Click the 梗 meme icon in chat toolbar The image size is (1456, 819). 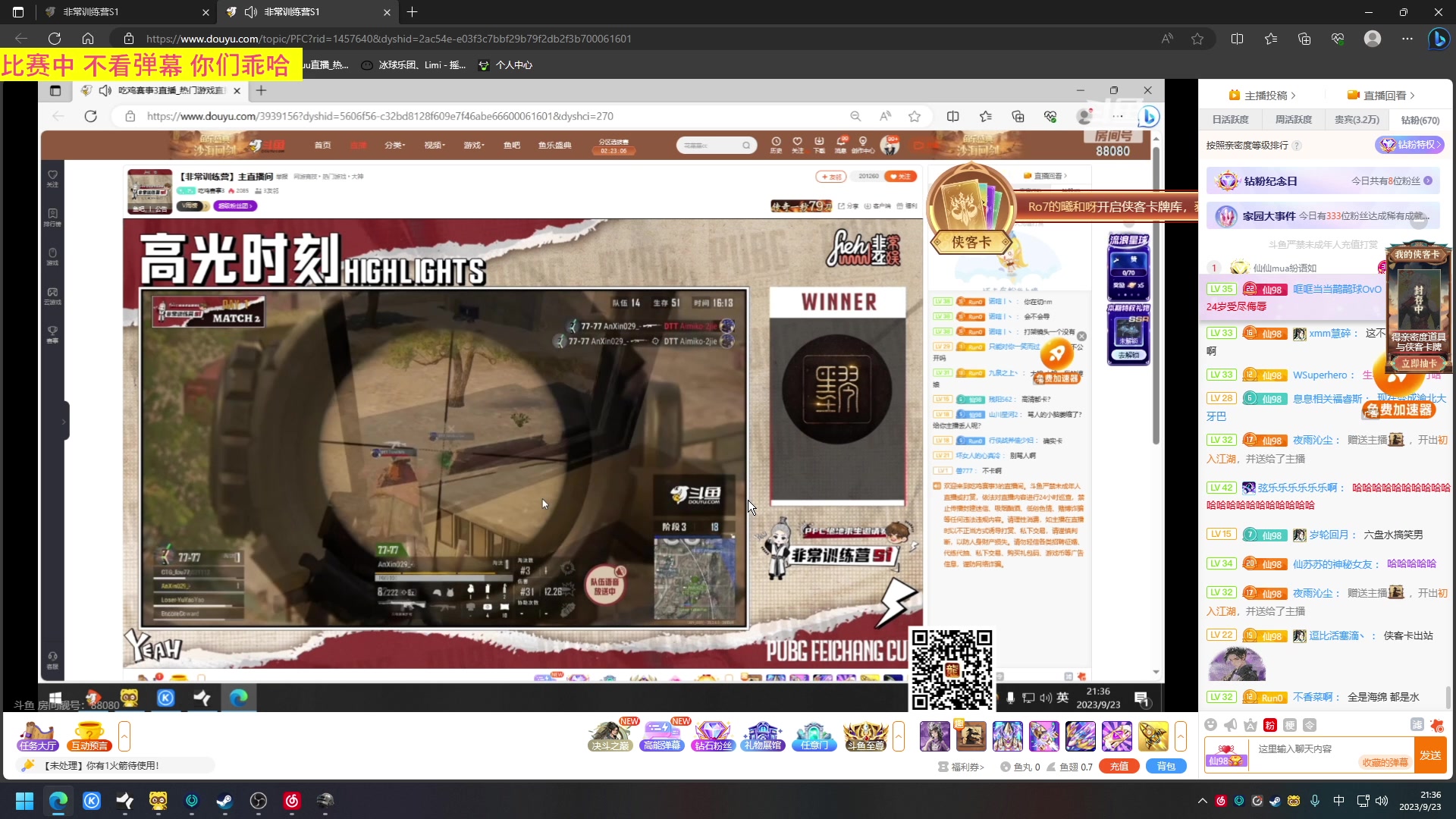tap(1290, 725)
